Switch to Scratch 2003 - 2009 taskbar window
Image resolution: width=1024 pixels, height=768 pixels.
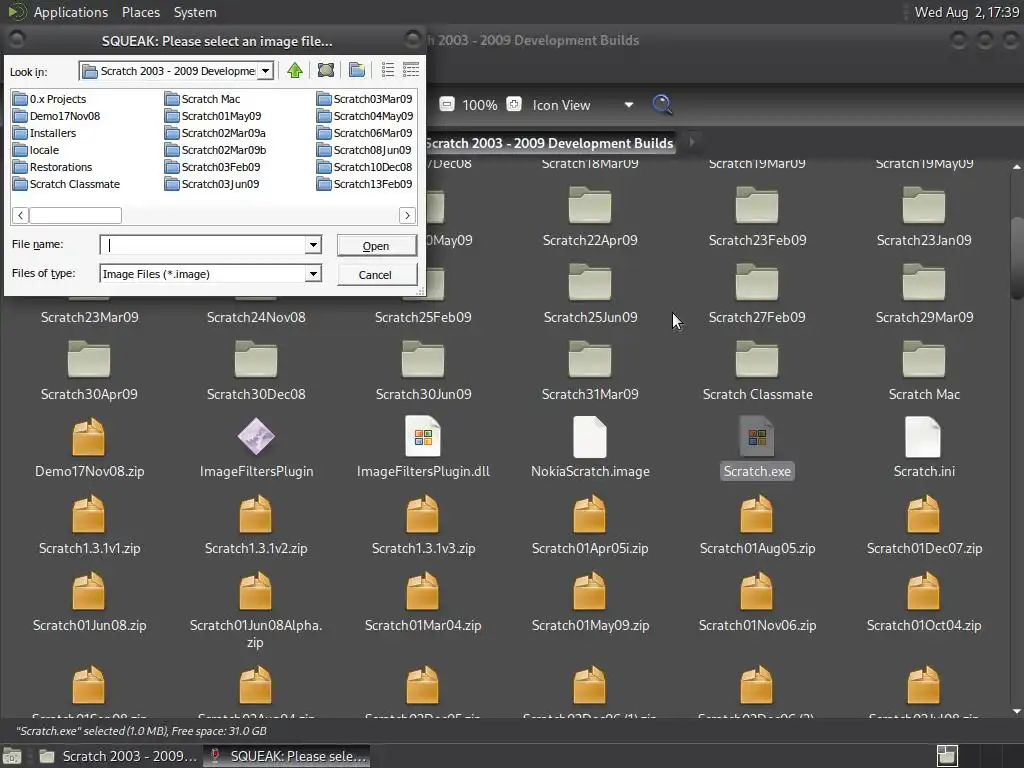coord(118,756)
